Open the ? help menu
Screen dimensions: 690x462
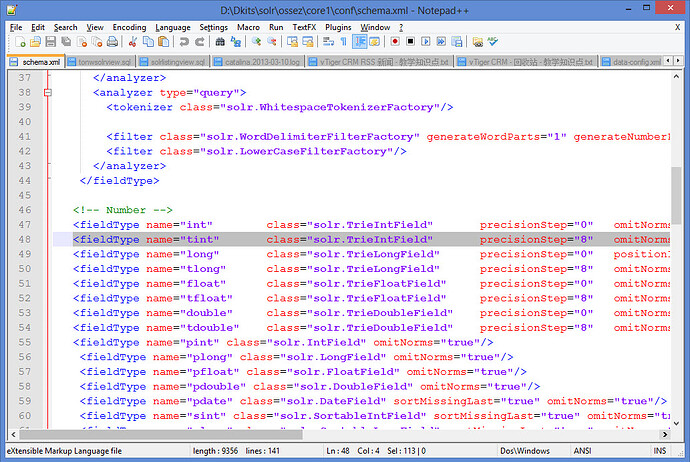(401, 27)
